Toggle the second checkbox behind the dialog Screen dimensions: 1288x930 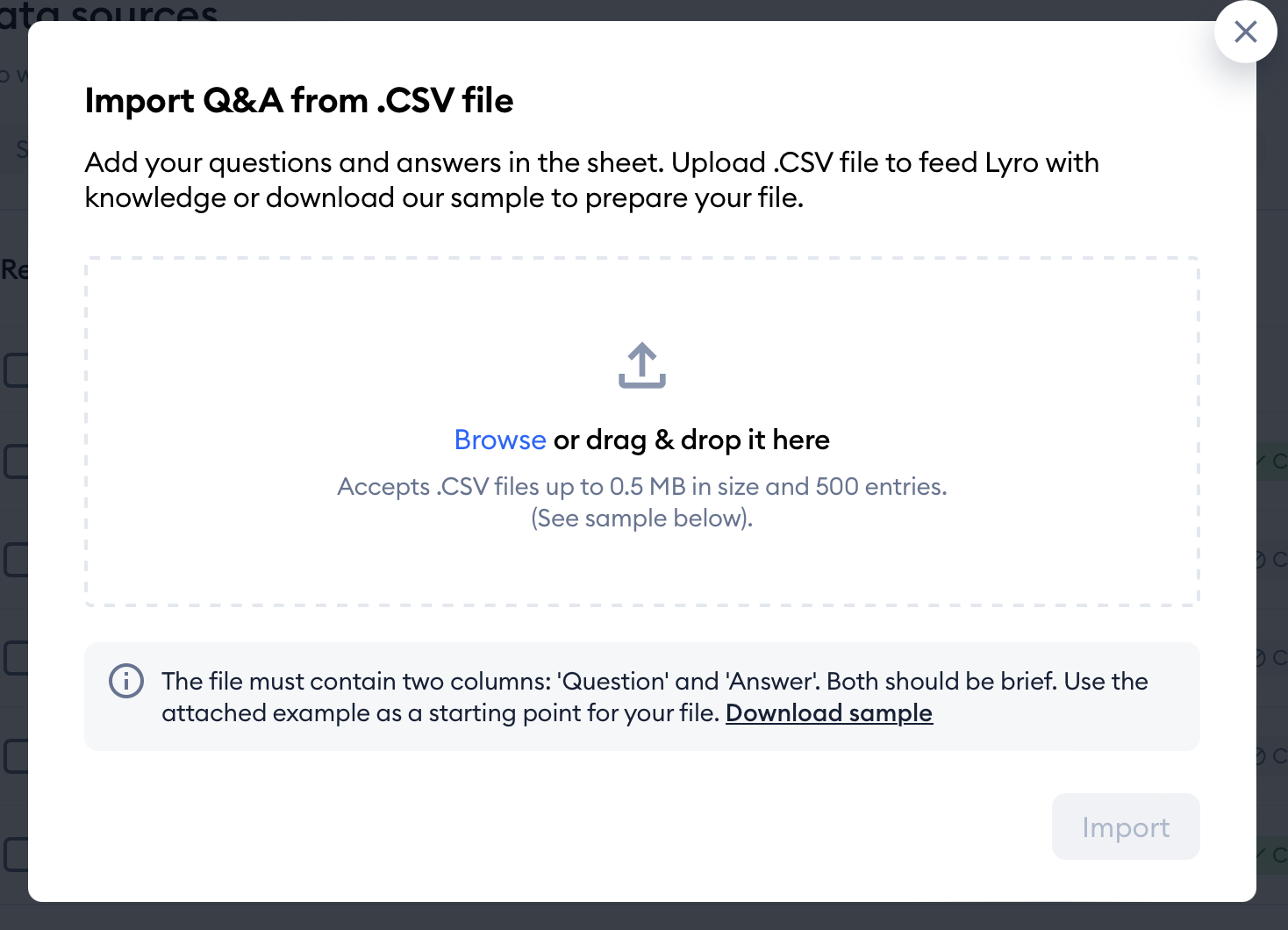pos(15,461)
